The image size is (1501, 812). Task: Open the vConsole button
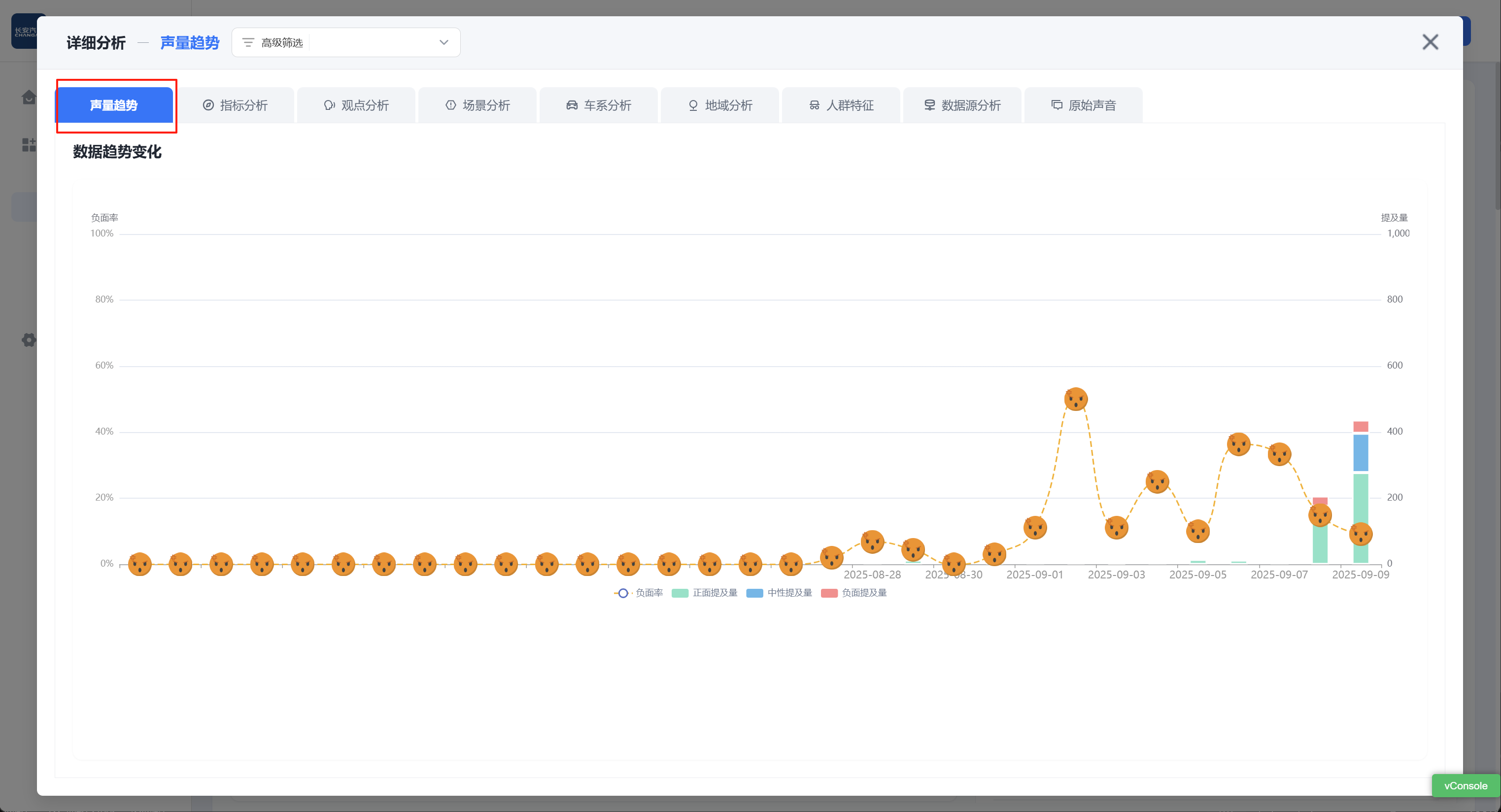1465,785
